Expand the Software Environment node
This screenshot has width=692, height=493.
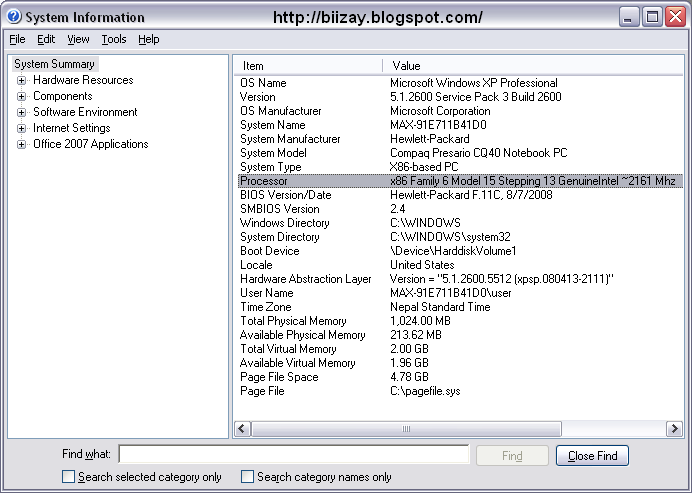pos(21,112)
